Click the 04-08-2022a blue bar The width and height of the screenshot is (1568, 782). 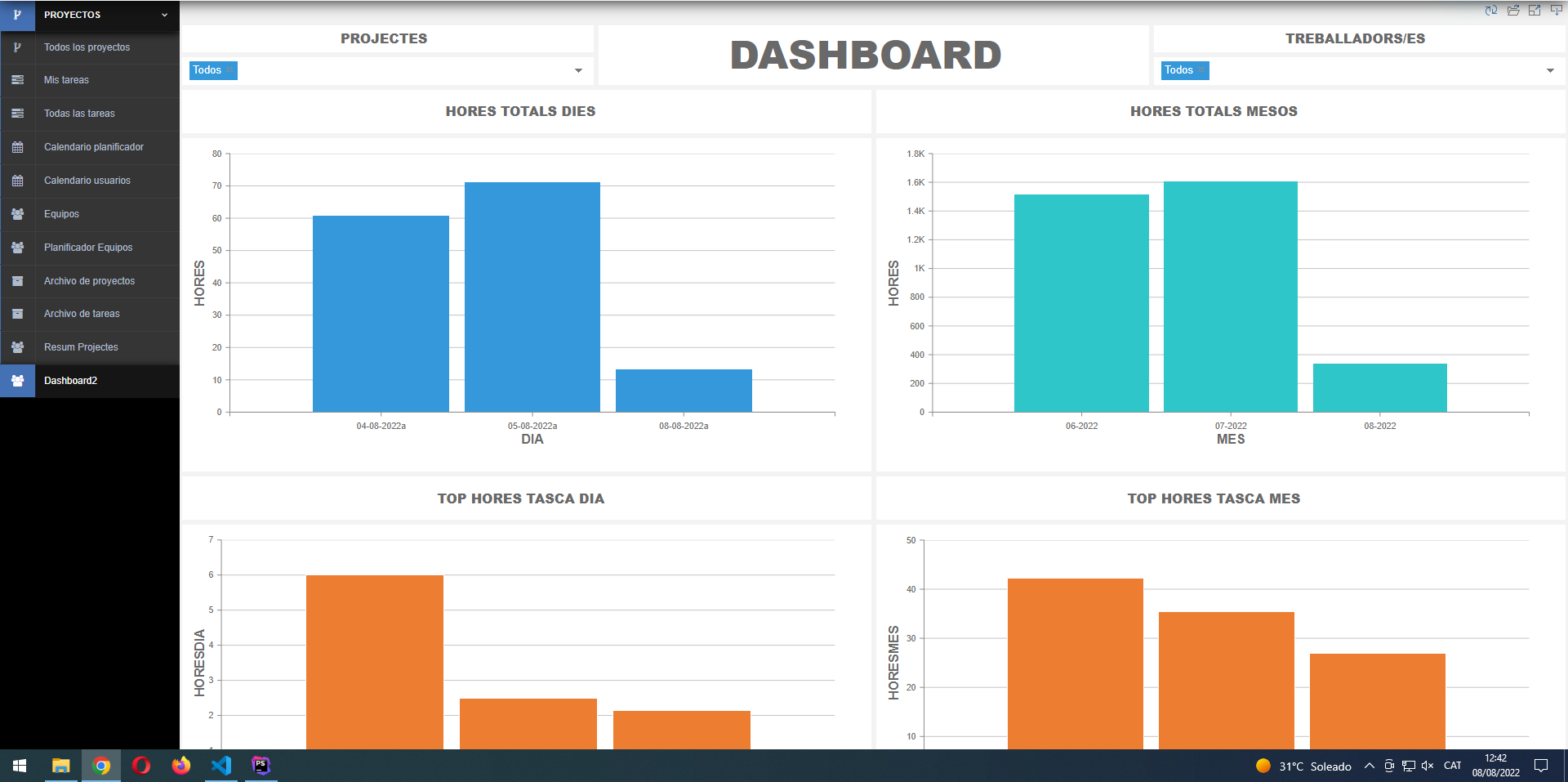[381, 314]
